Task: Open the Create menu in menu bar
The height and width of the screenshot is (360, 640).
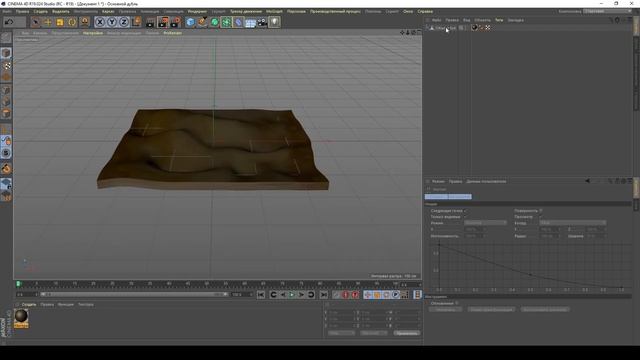Action: (x=40, y=11)
